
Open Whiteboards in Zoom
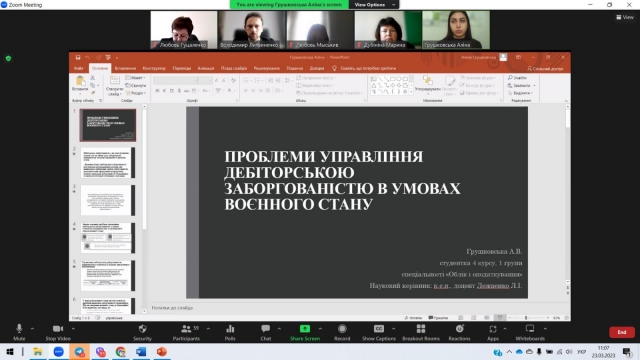530,332
